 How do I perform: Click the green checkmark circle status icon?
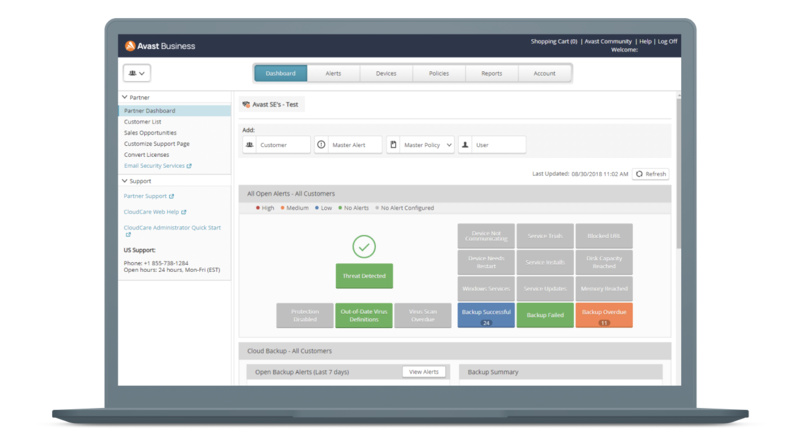[364, 246]
